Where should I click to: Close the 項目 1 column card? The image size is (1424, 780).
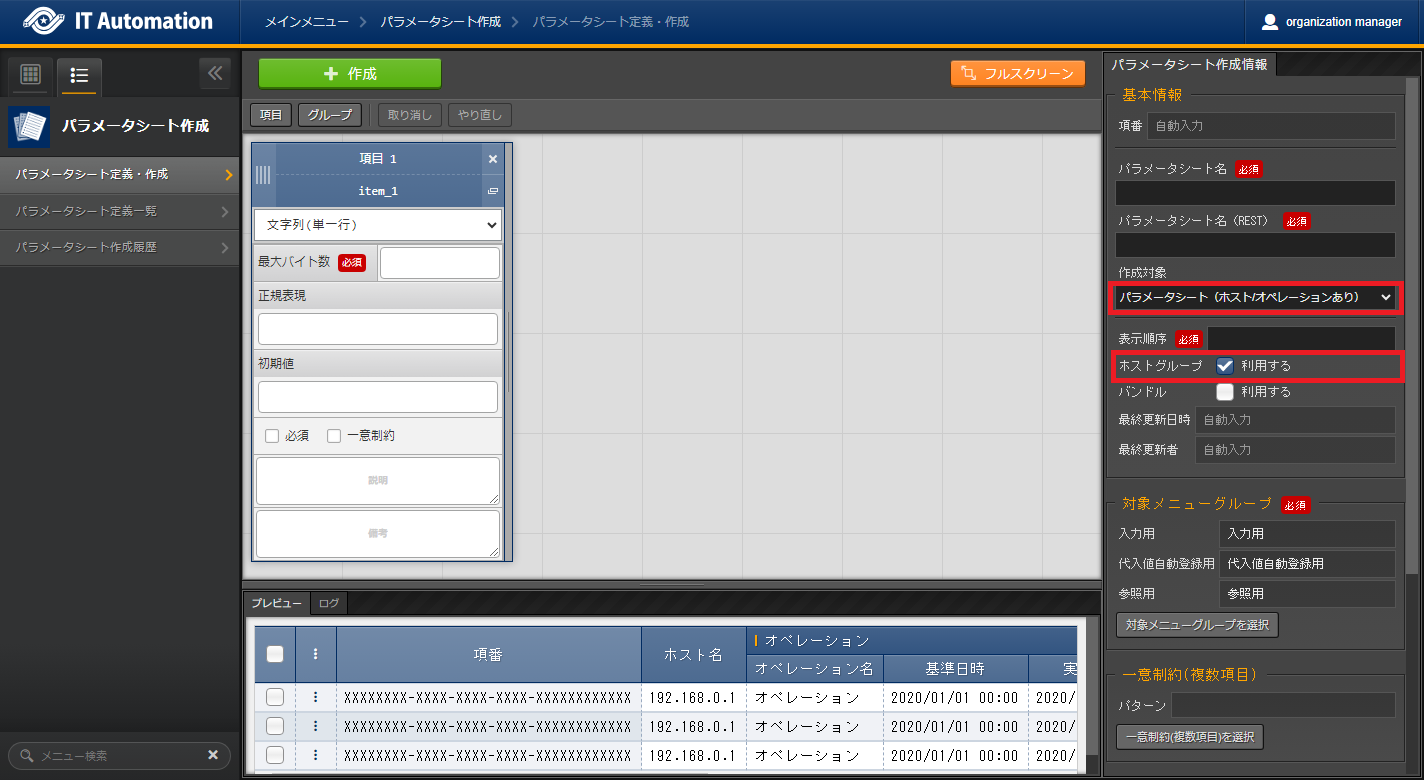tap(492, 159)
